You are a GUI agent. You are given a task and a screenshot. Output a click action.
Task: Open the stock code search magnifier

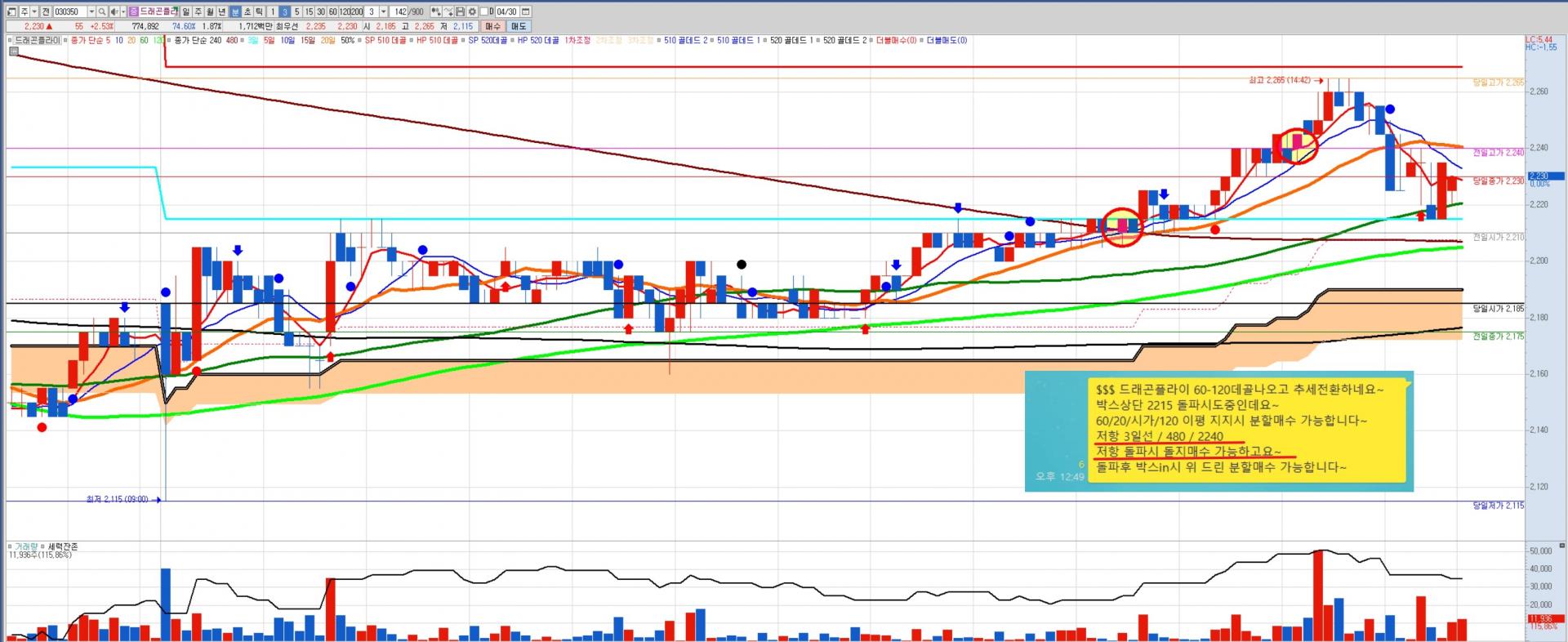pos(102,12)
